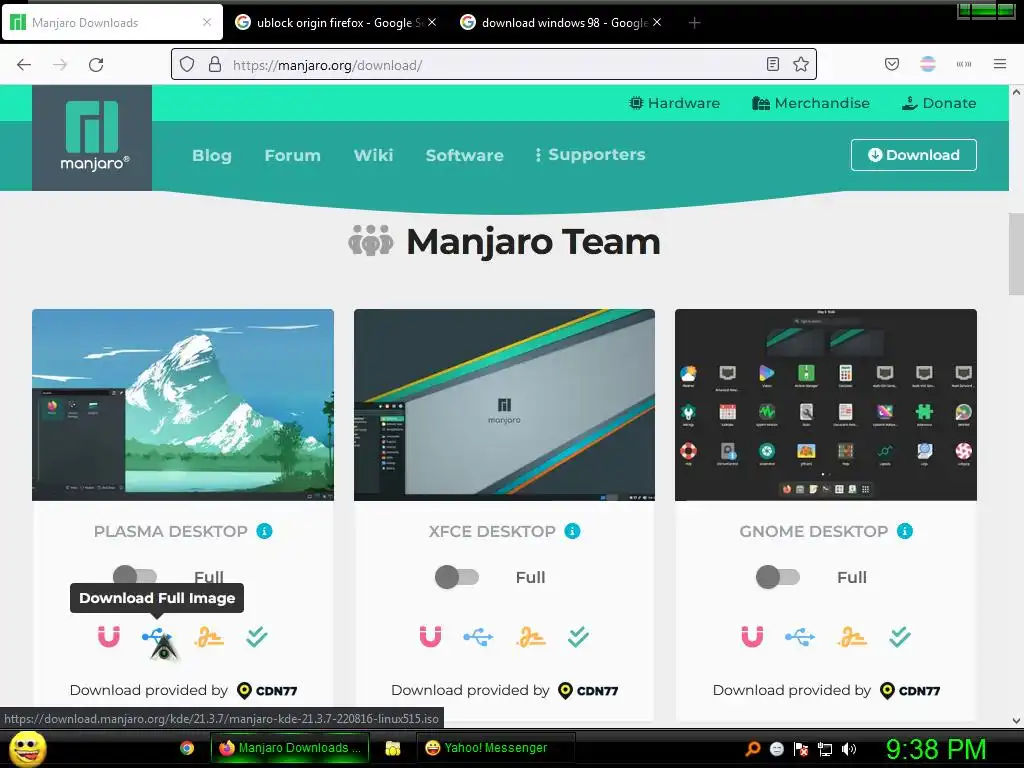Viewport: 1024px width, 768px height.
Task: Toggle reader view icon in the address bar
Action: pyautogui.click(x=773, y=64)
